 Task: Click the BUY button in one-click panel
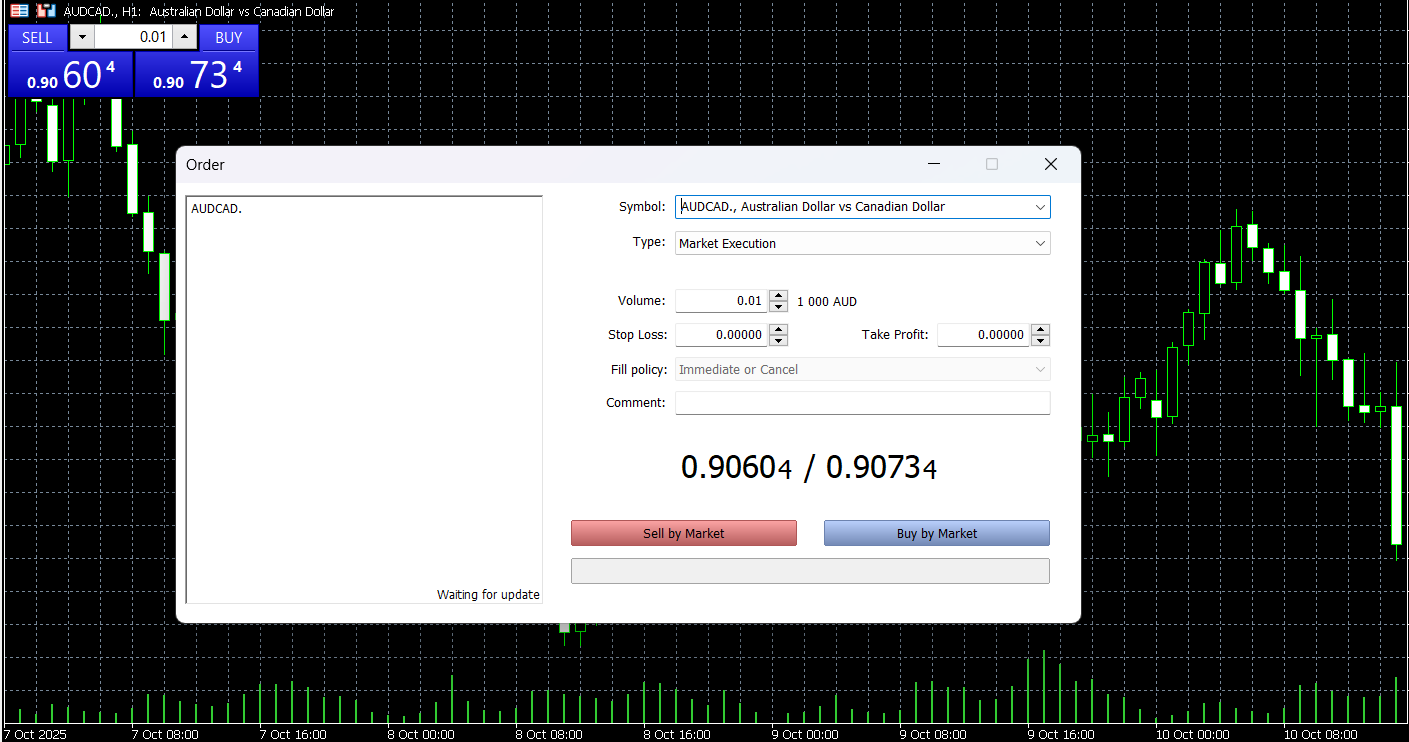click(229, 37)
